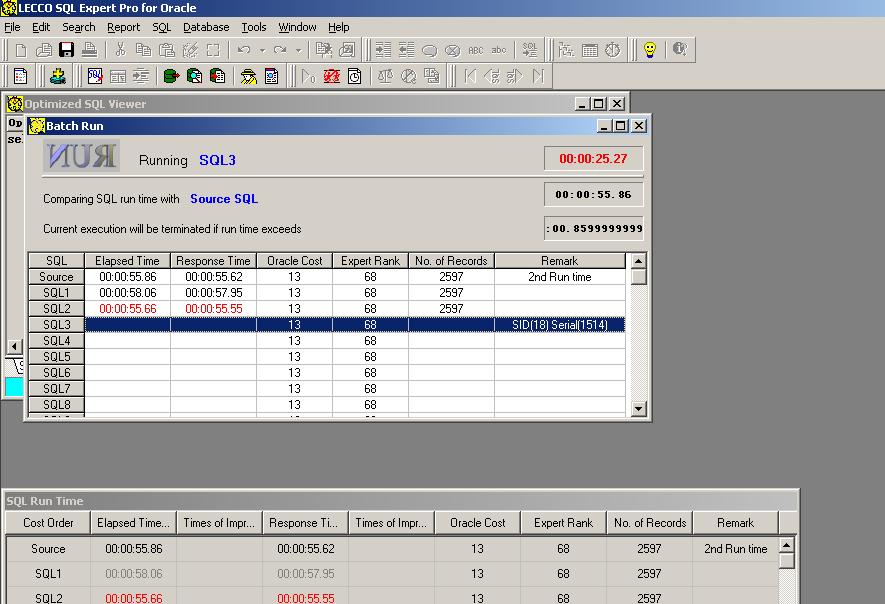The image size is (885, 604).
Task: Click the scroll up arrow in Batch Run grid
Action: click(x=638, y=261)
